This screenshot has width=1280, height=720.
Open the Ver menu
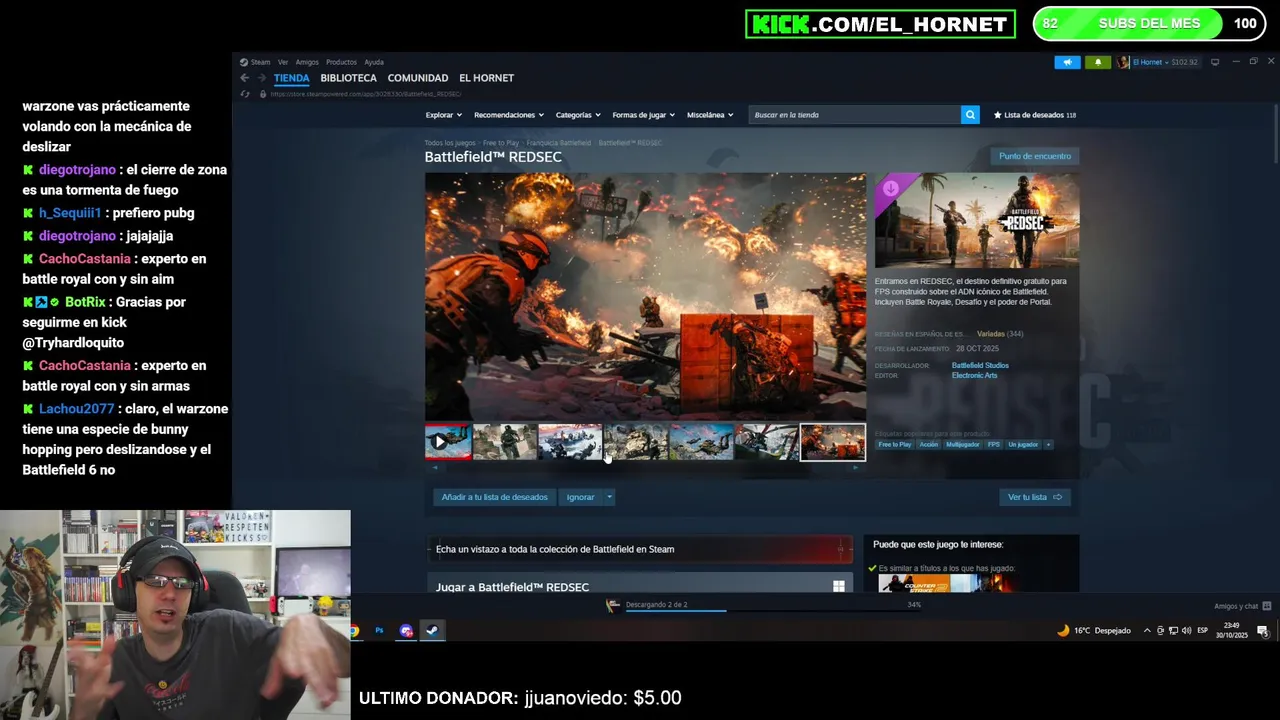pyautogui.click(x=283, y=62)
